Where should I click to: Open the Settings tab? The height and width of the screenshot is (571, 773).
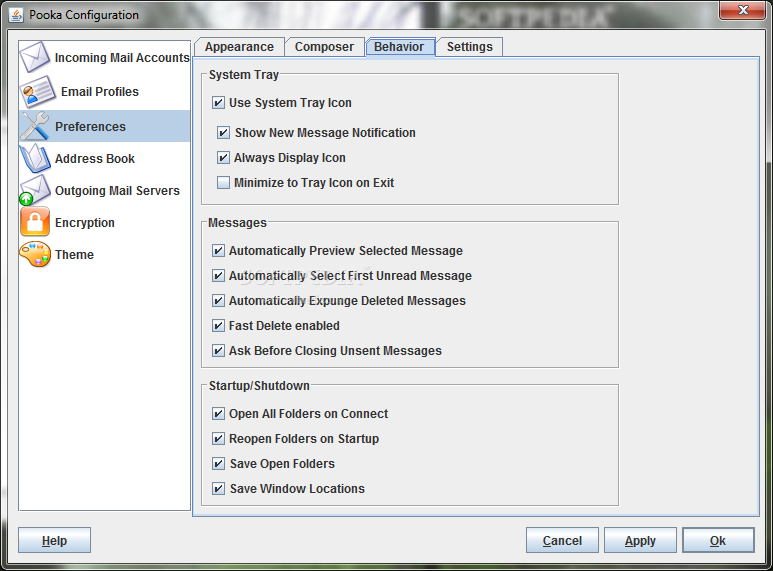[470, 47]
